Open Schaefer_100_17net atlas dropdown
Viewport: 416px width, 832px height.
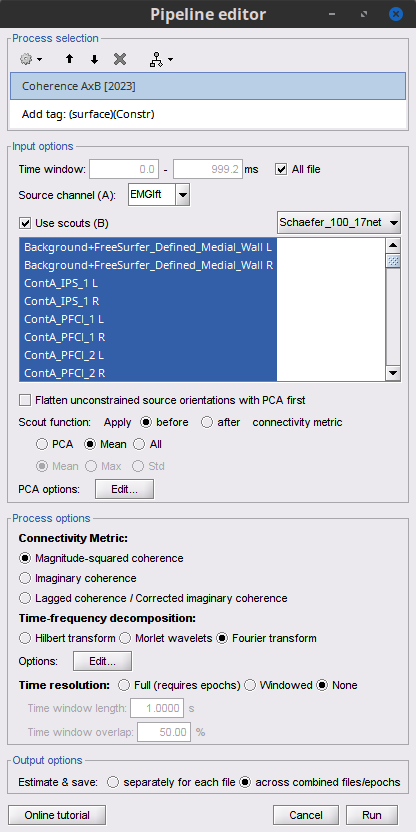pos(339,223)
